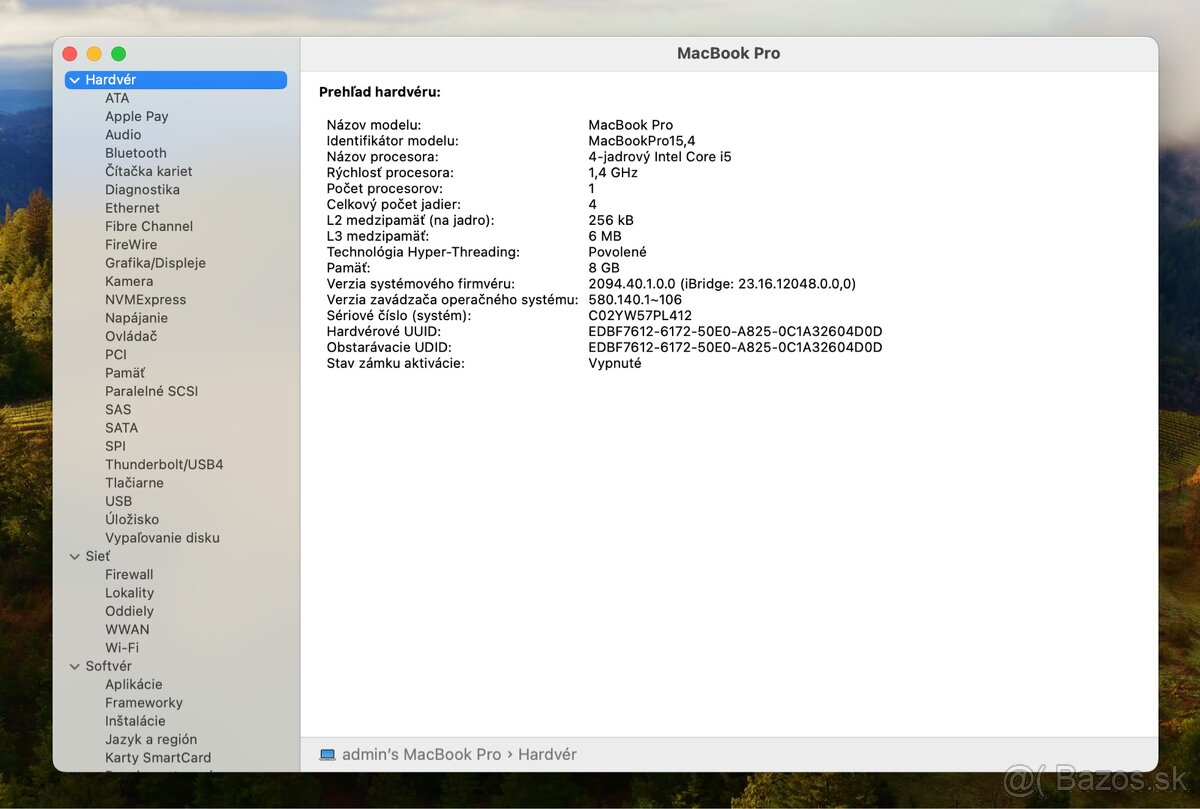Show Pamäť memory information
1200x809 pixels.
click(x=125, y=373)
